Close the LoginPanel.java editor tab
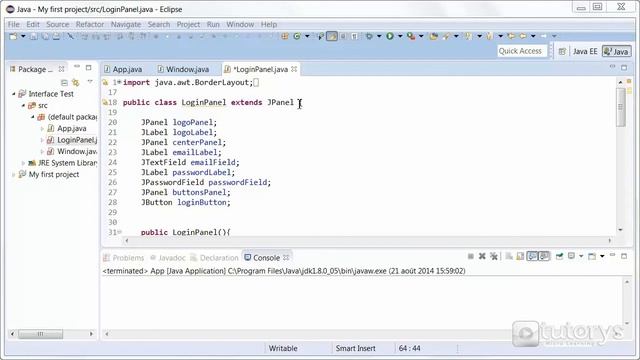Viewport: 640px width, 360px height. tap(294, 69)
